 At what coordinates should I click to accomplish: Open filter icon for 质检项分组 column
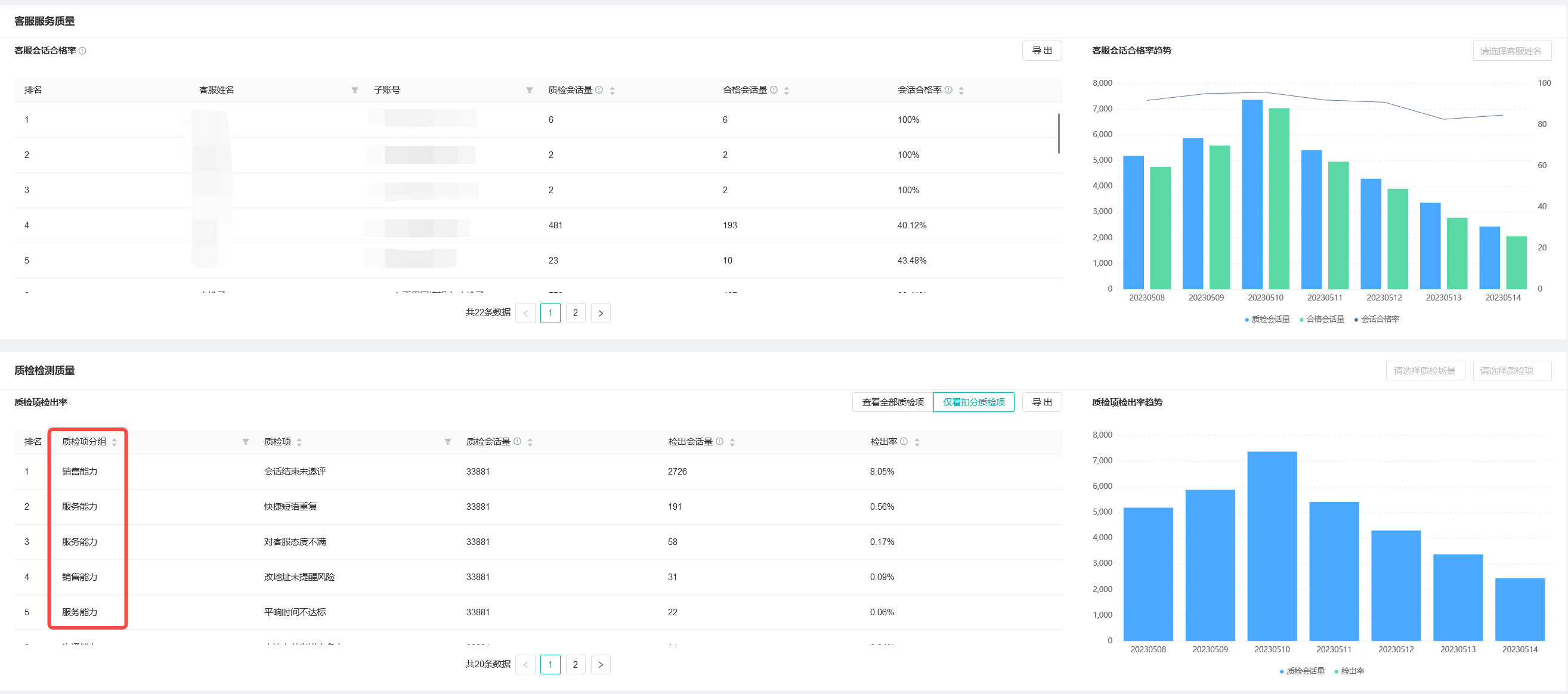pyautogui.click(x=246, y=442)
